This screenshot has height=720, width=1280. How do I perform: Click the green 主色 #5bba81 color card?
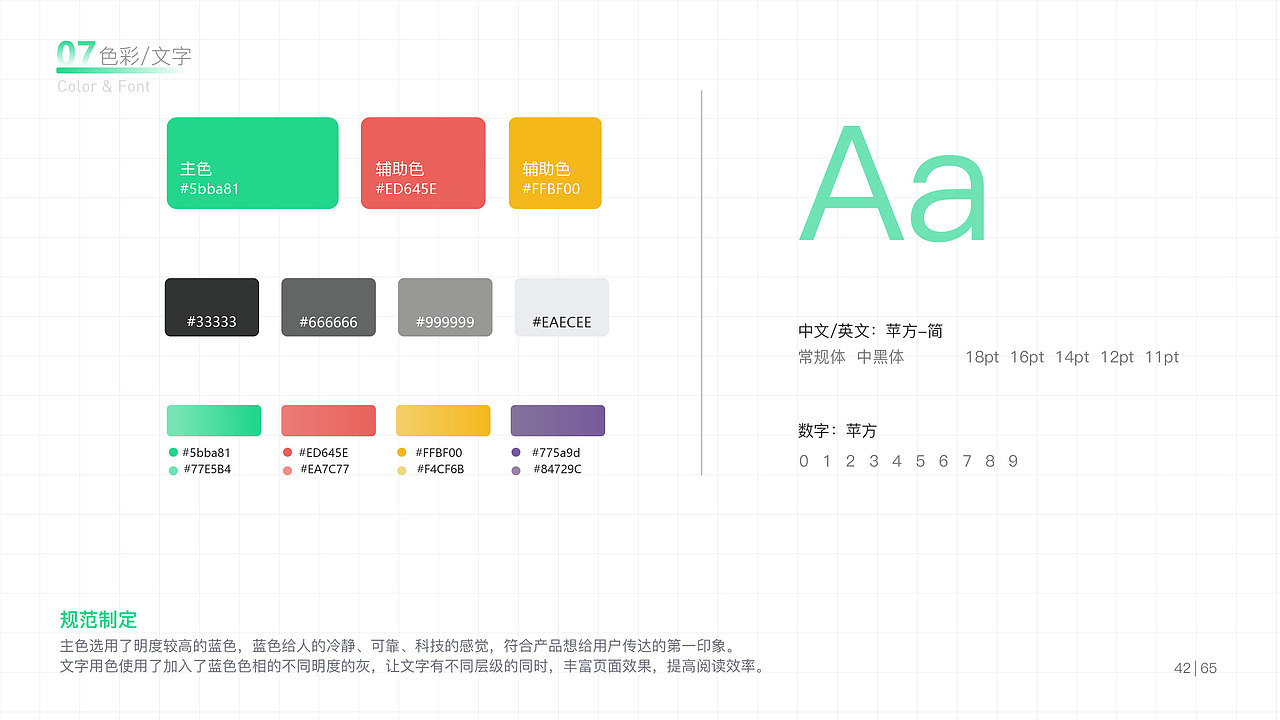[252, 162]
